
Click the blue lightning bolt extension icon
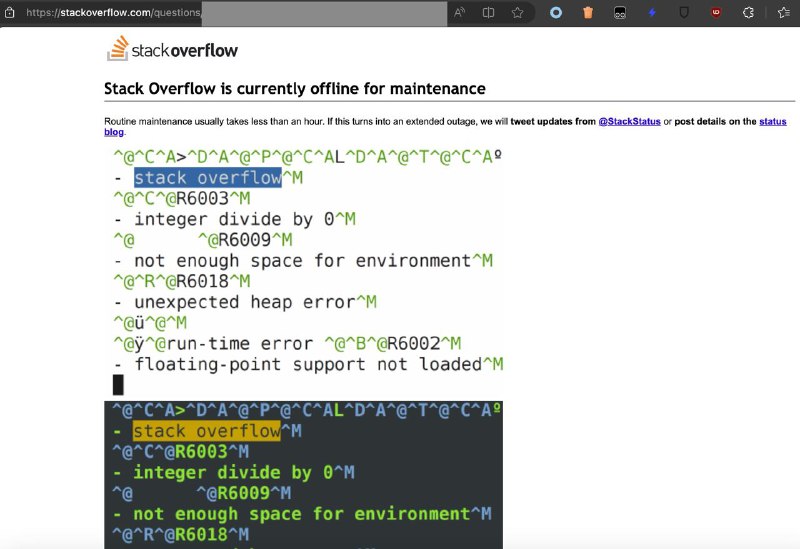652,13
